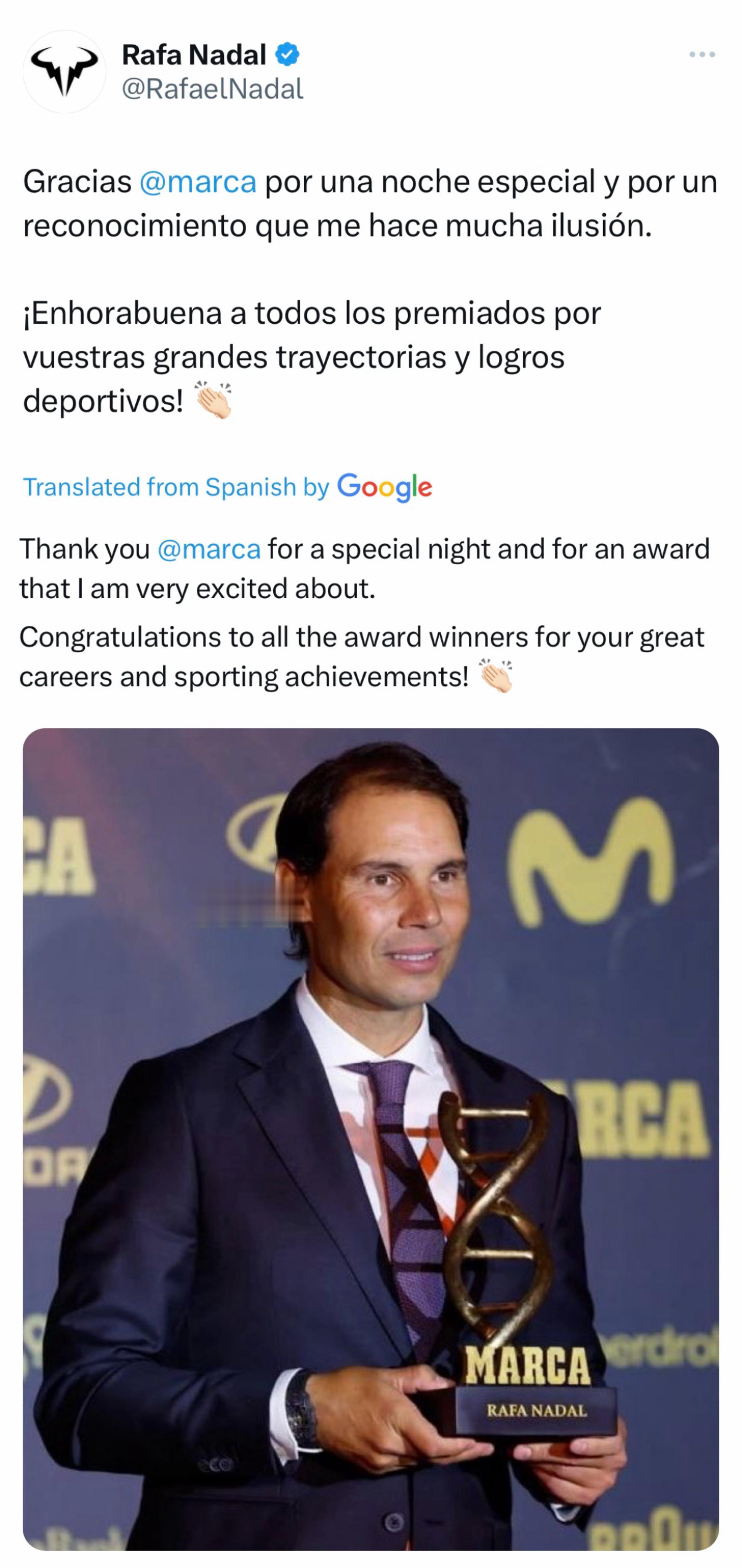Click @marca mention in the Spanish text

pos(198,182)
